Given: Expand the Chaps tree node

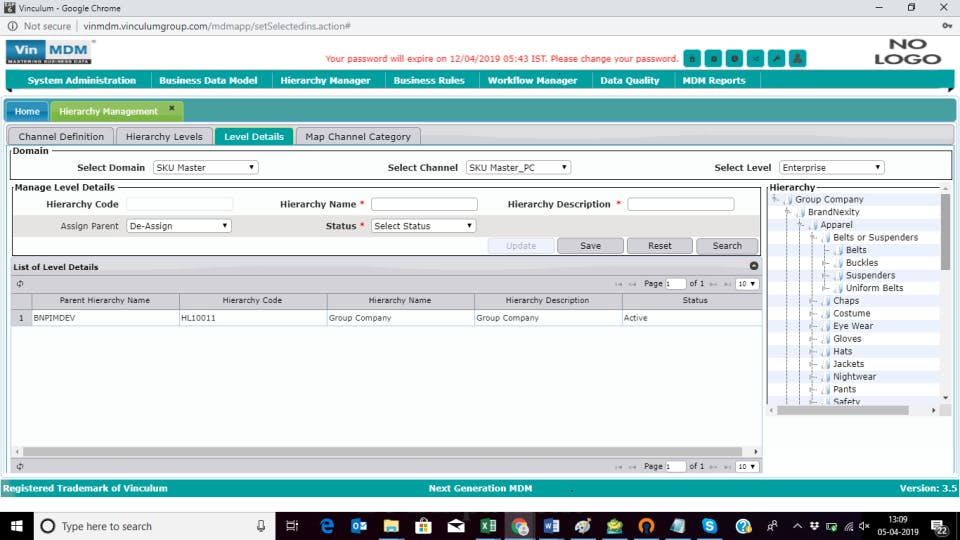Looking at the screenshot, I should [x=813, y=301].
